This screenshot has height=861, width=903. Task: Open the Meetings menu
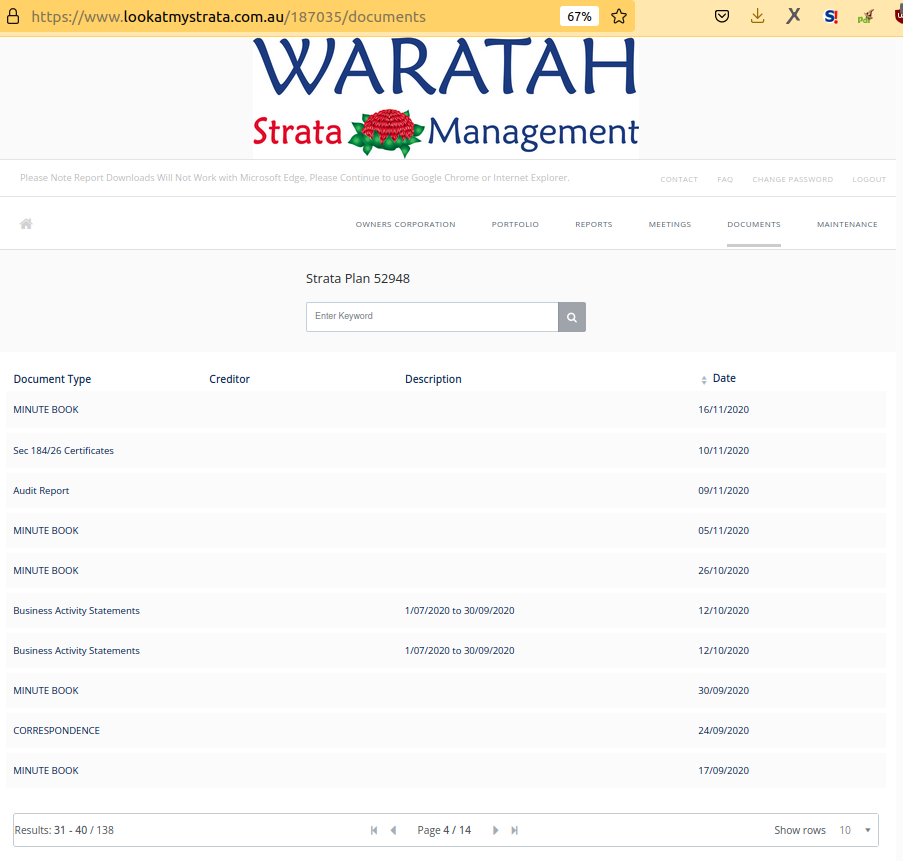point(670,224)
